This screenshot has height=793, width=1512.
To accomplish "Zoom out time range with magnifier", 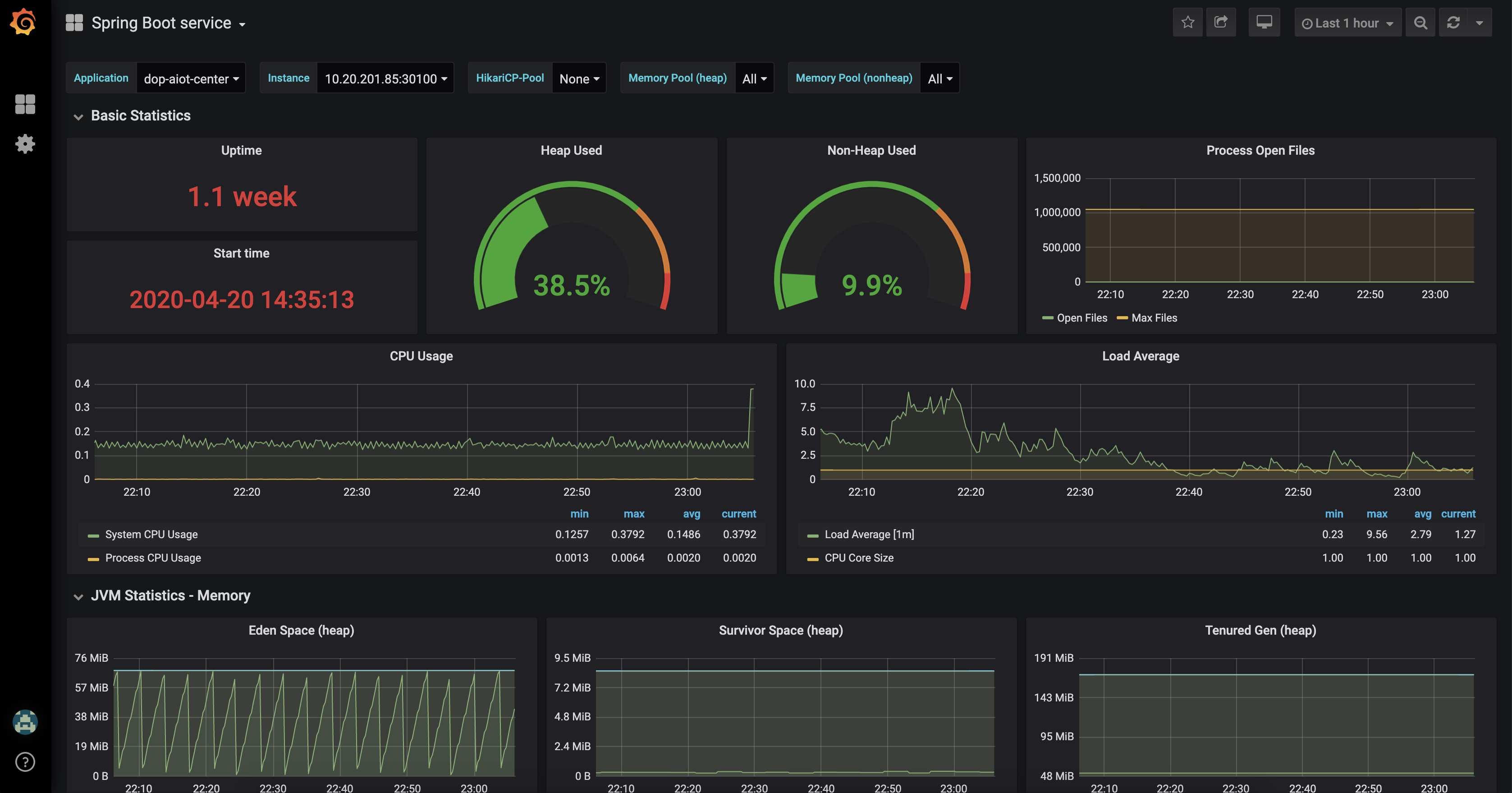I will (1420, 22).
